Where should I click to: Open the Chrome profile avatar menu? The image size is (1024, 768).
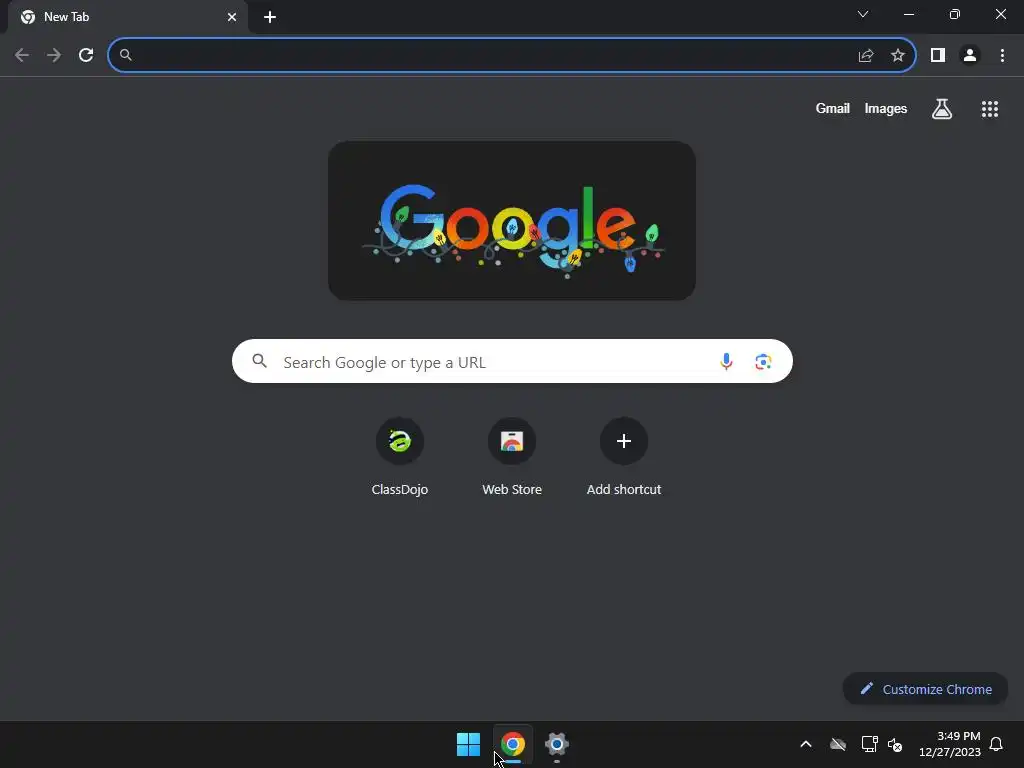click(x=970, y=56)
